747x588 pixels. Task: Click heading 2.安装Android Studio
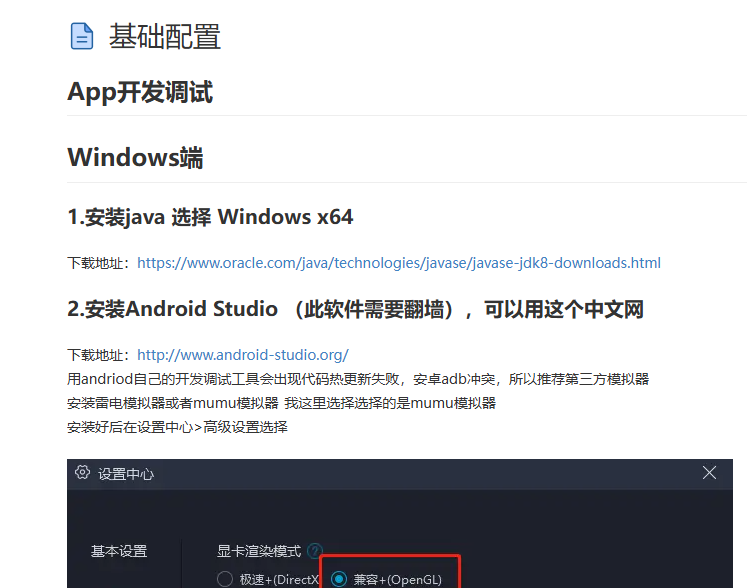[x=355, y=309]
